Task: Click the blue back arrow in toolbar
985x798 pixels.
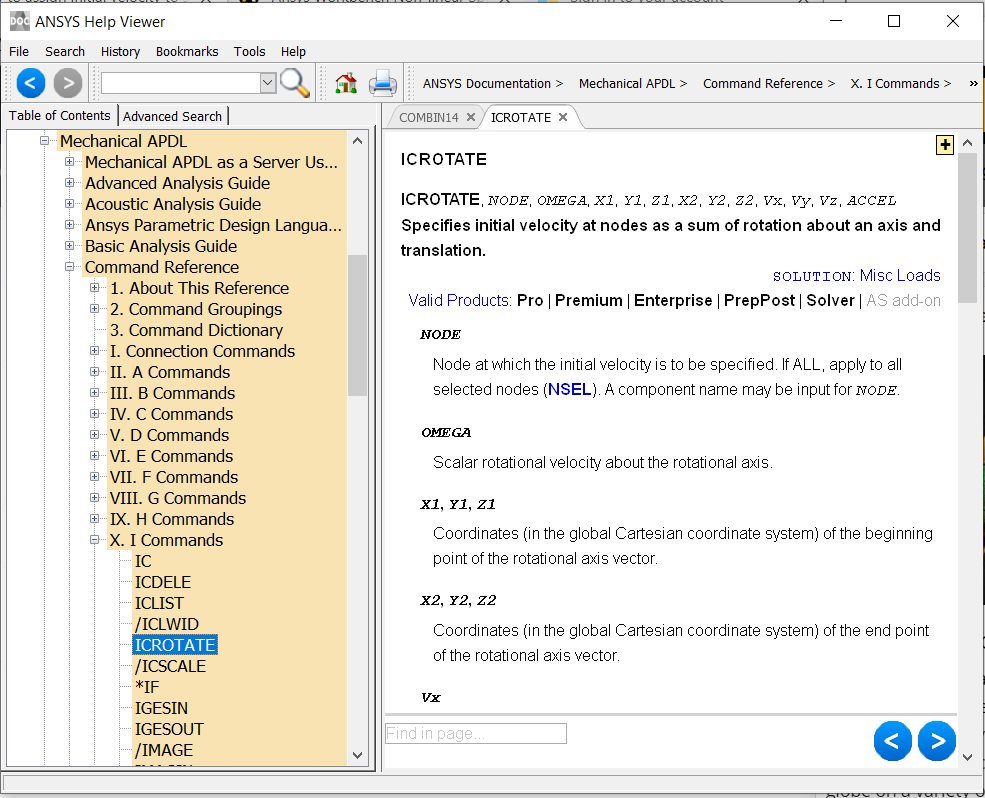Action: pos(31,83)
